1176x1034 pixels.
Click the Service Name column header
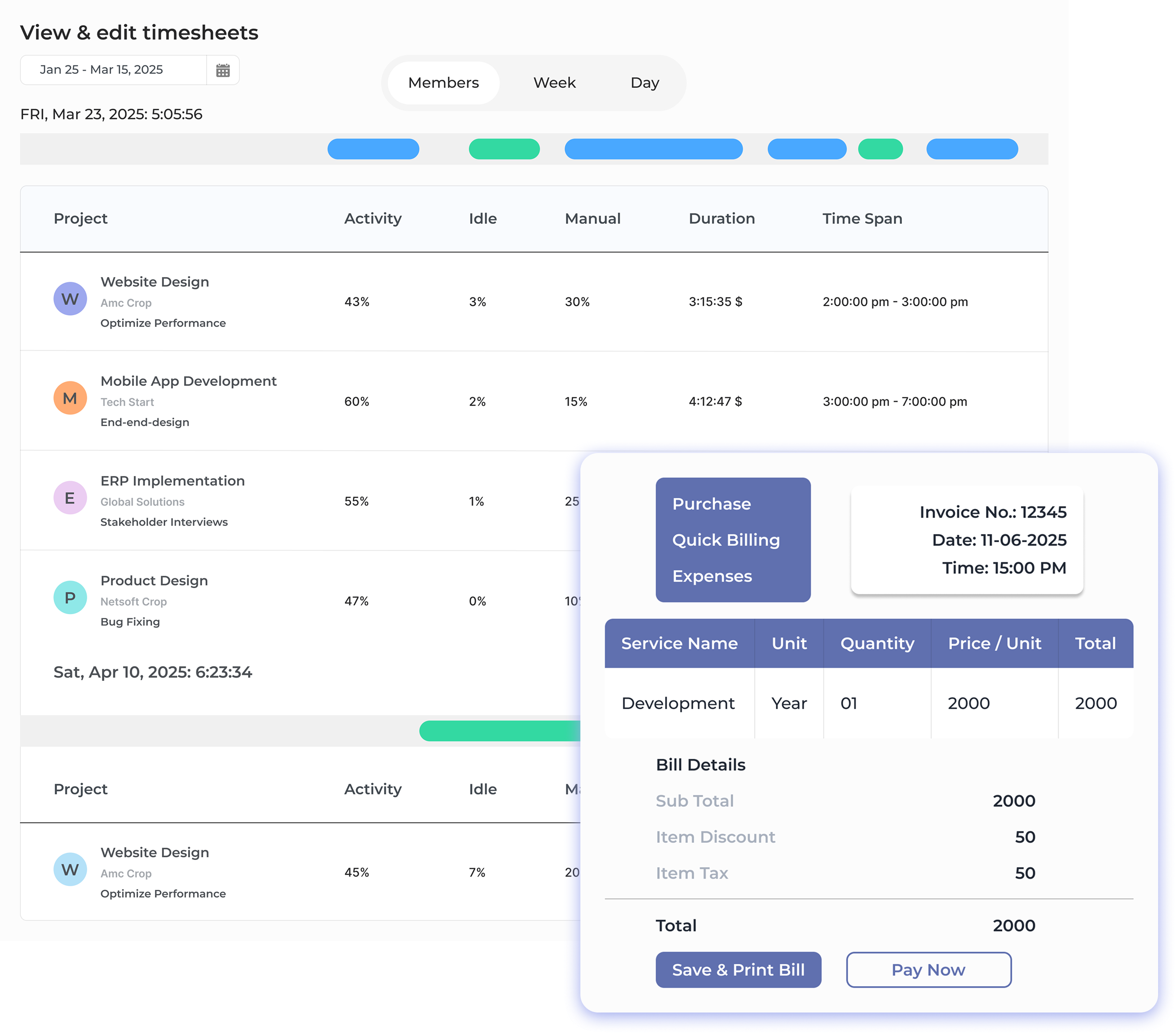click(x=679, y=644)
